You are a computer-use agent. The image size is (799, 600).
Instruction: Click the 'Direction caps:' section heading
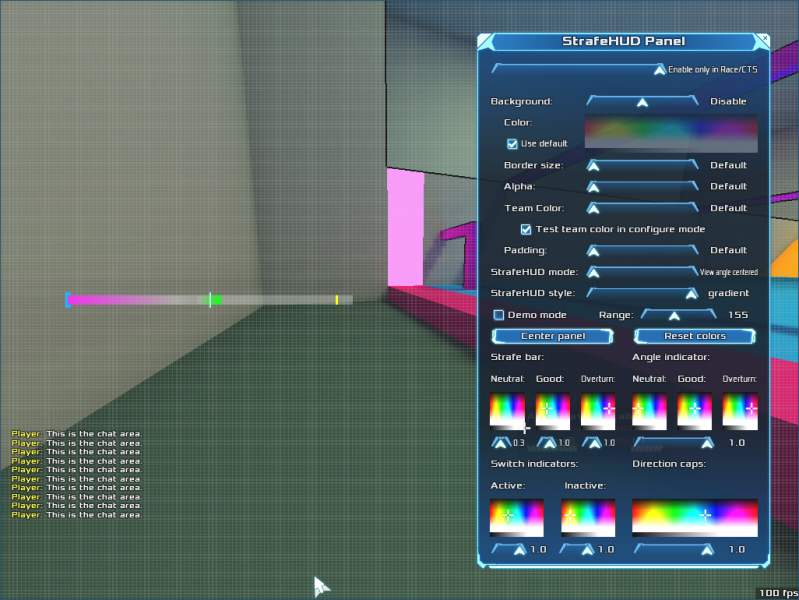(x=669, y=463)
